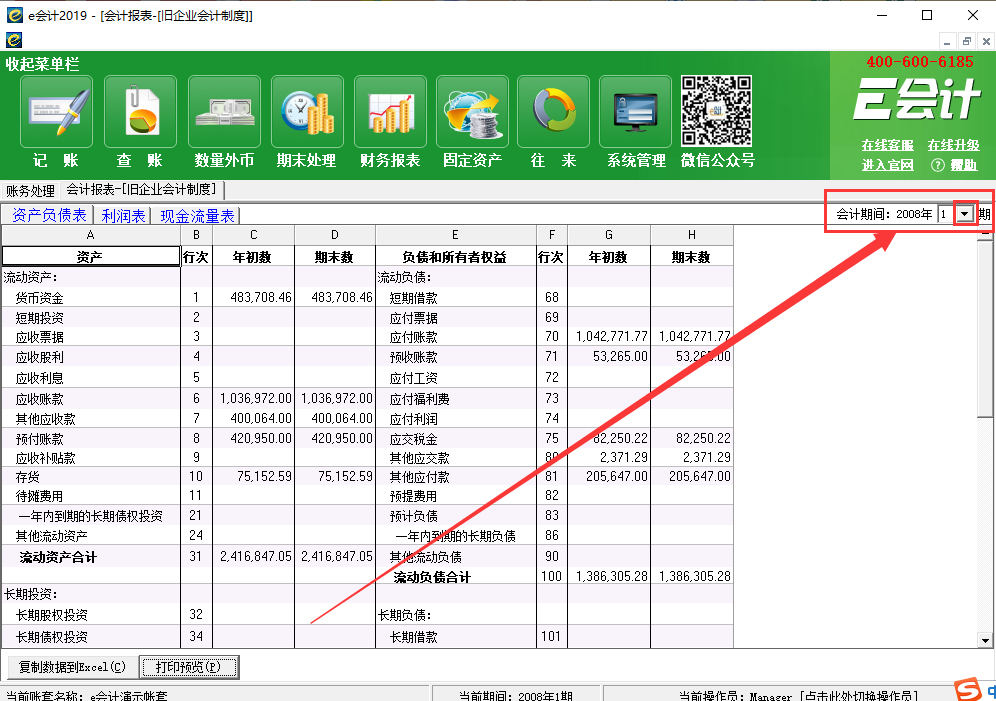Click the 应收账款 row label
Screen dimensions: 996x701
39,399
